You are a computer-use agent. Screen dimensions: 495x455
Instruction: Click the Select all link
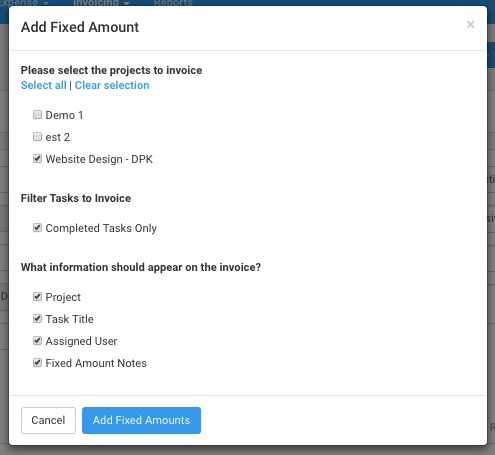point(44,85)
